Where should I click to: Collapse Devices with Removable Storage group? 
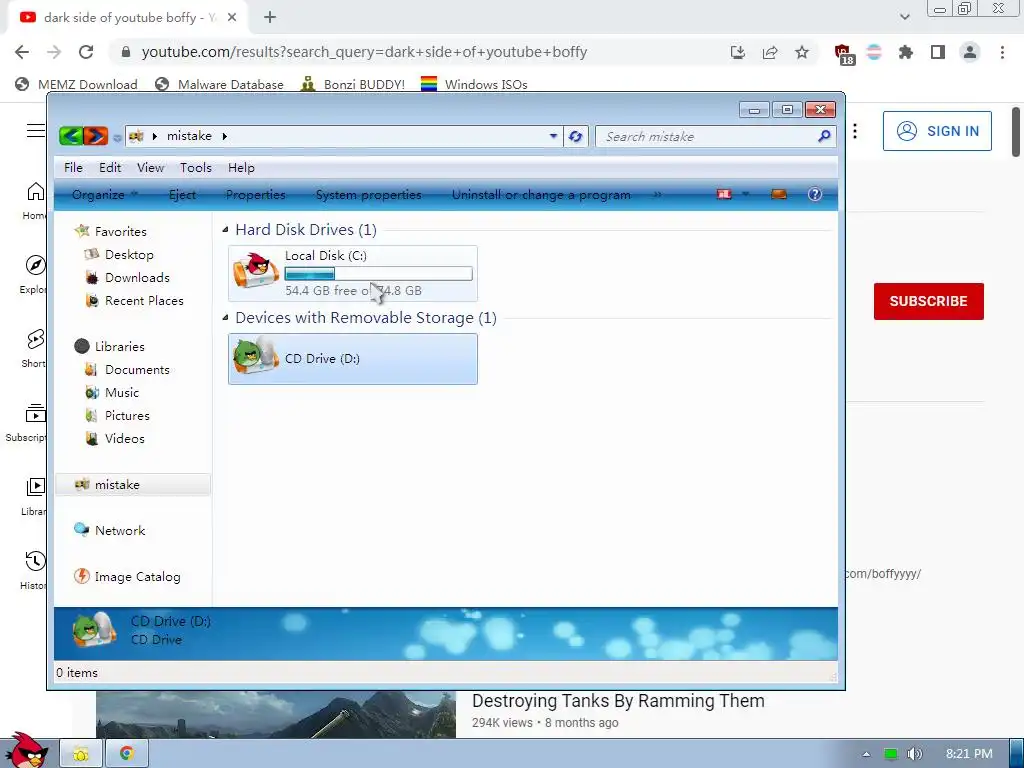pos(225,318)
